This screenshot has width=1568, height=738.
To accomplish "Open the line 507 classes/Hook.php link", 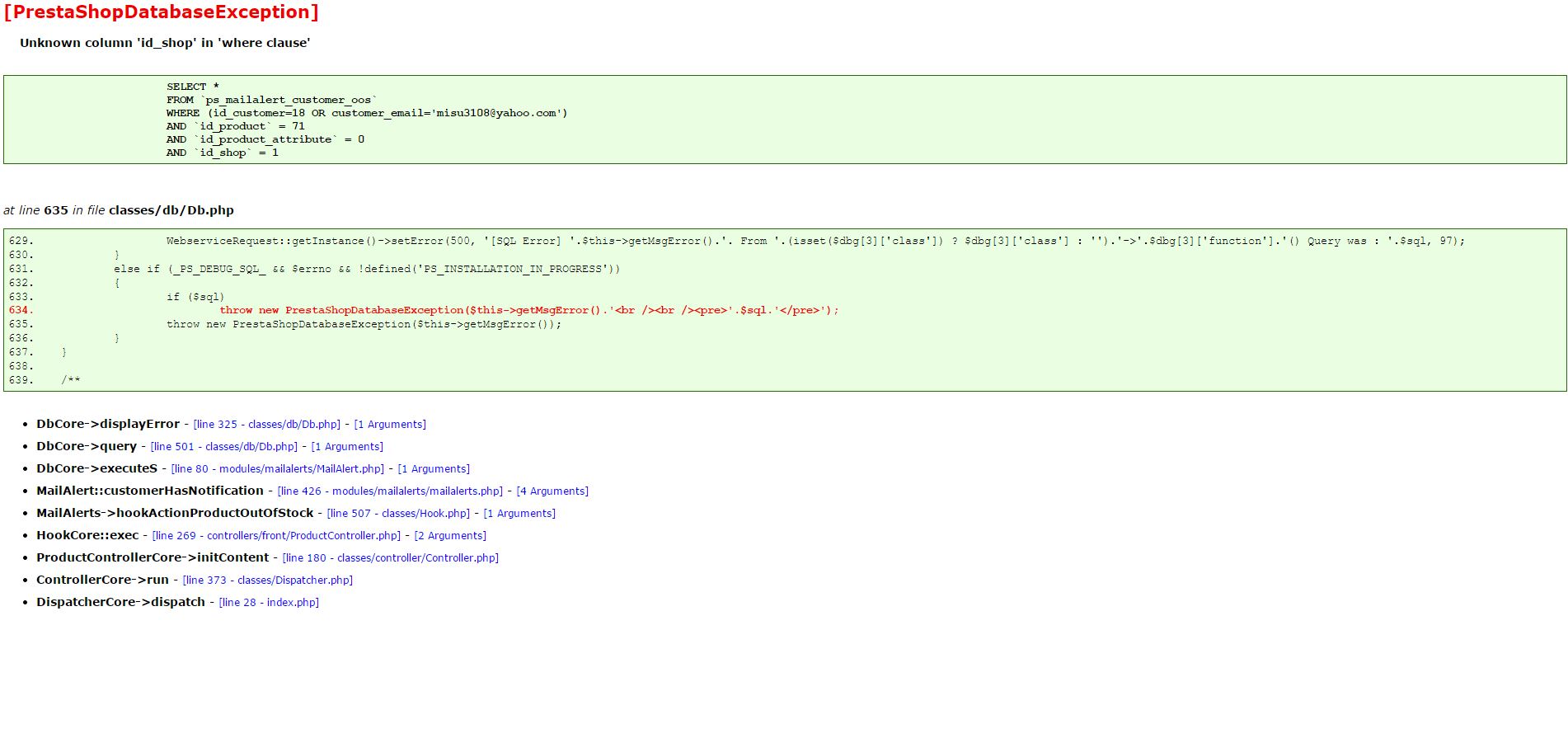I will tap(398, 514).
